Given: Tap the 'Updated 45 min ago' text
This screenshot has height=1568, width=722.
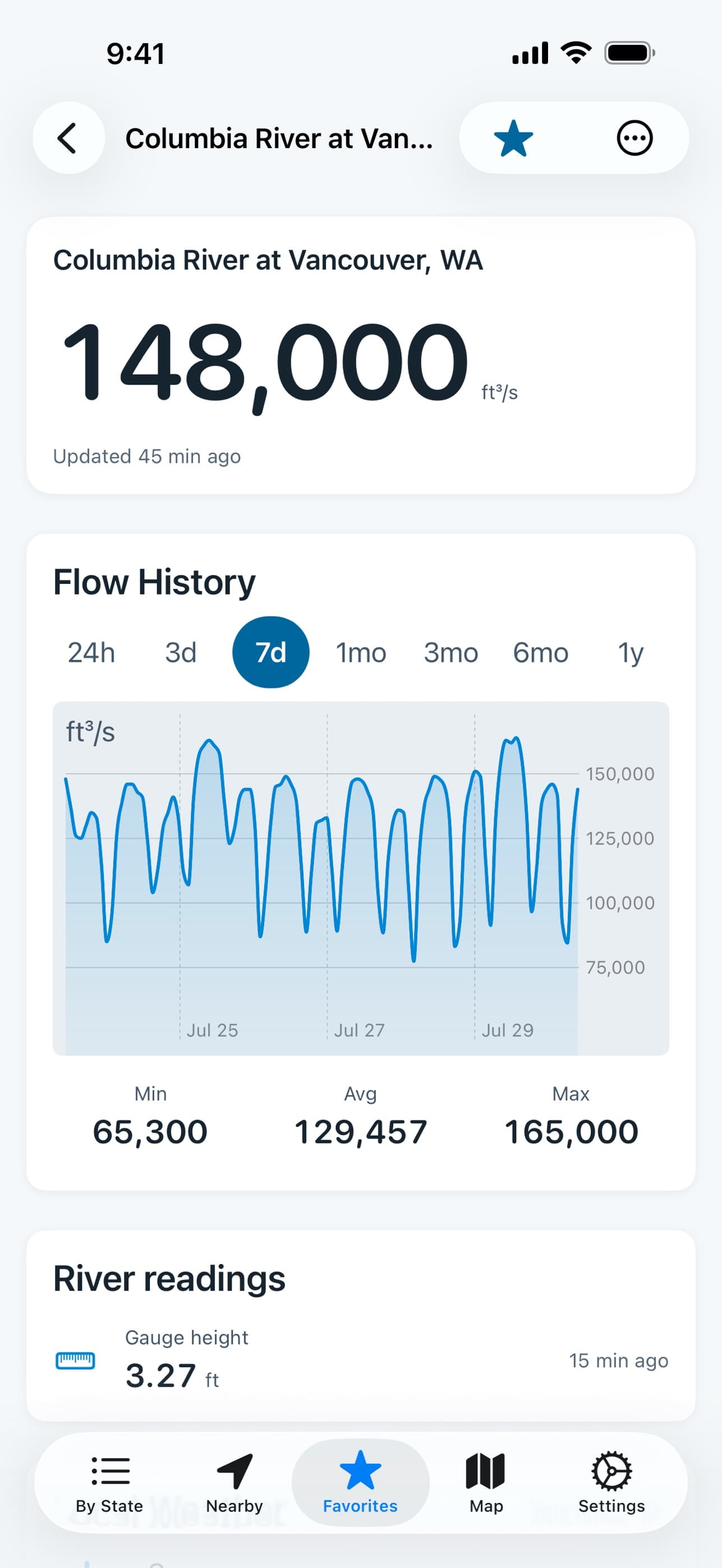Looking at the screenshot, I should 147,456.
